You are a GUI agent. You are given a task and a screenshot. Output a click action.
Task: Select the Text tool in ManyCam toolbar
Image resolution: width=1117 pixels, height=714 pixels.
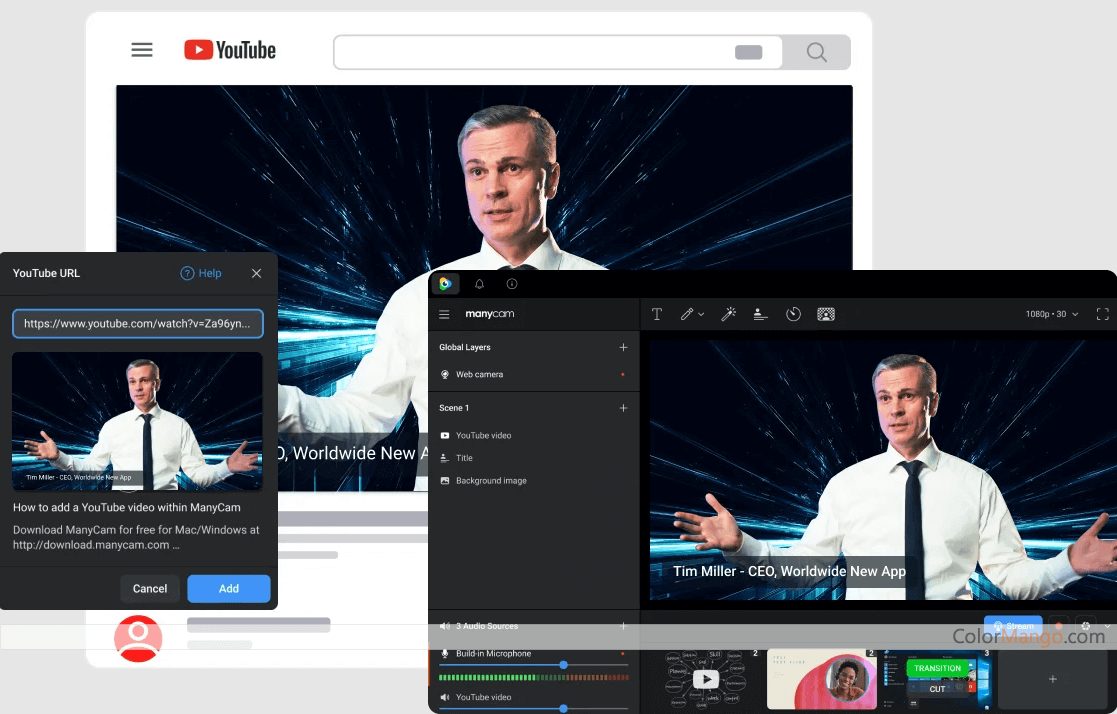click(657, 314)
